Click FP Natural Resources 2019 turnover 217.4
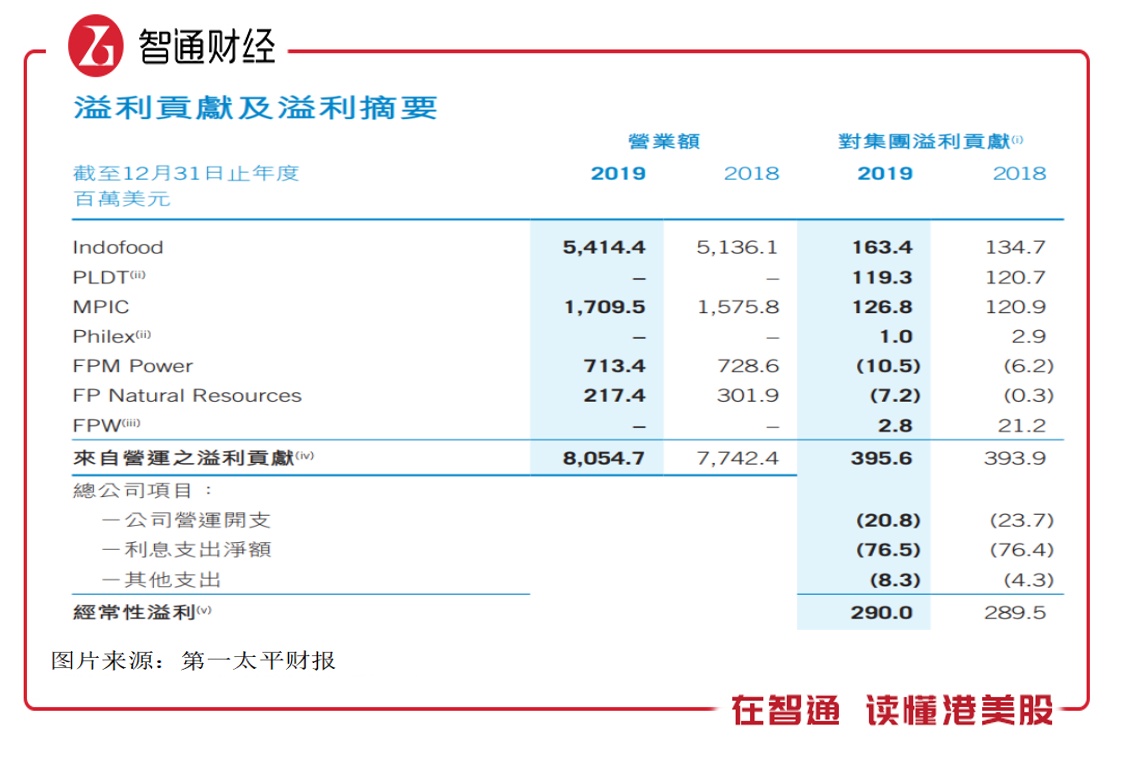Screen dimensions: 1122x761 pyautogui.click(x=615, y=396)
